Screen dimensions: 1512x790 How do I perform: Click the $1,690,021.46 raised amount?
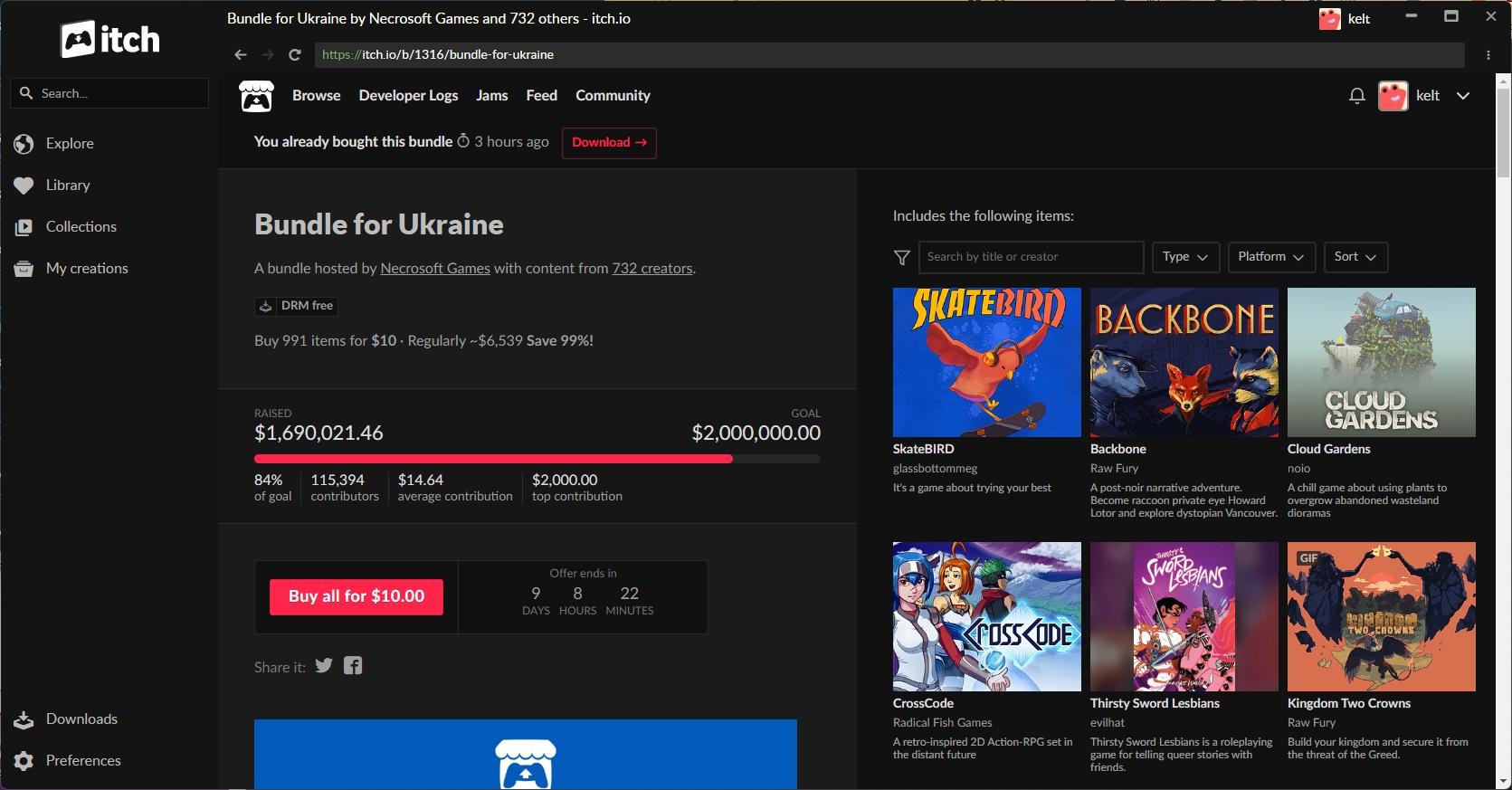point(319,433)
